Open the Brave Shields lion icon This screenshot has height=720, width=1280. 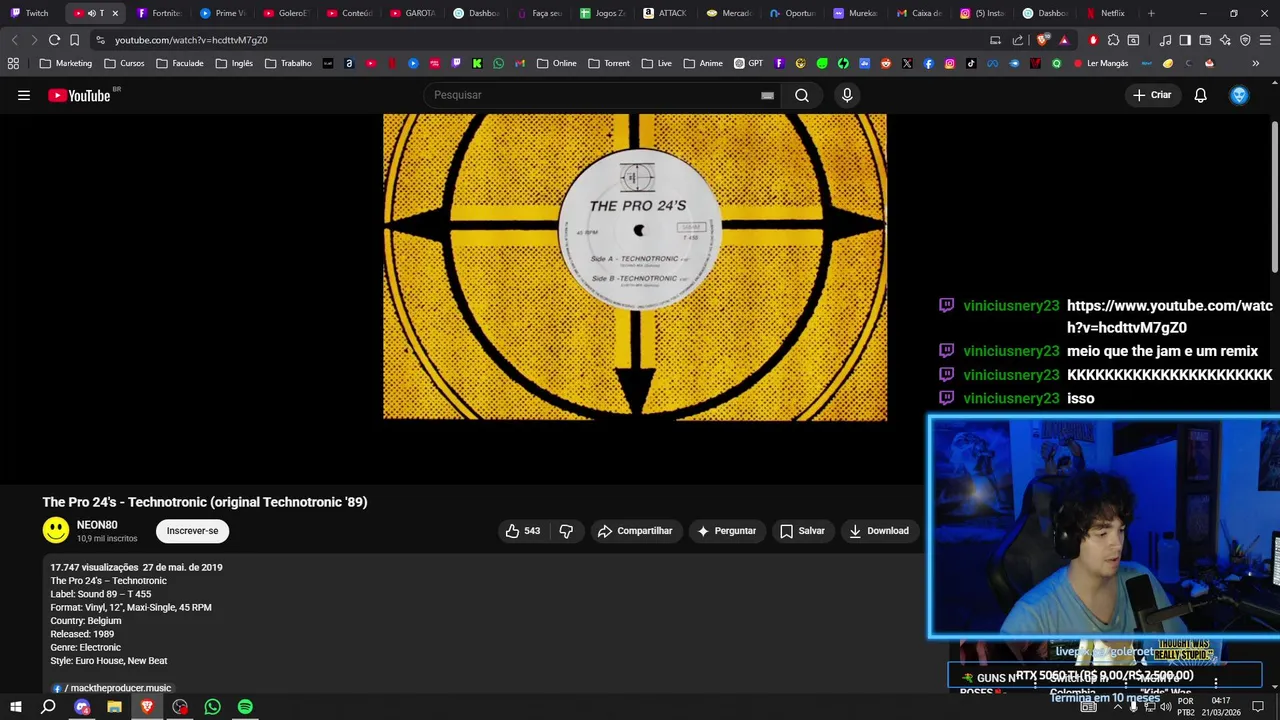[1043, 40]
